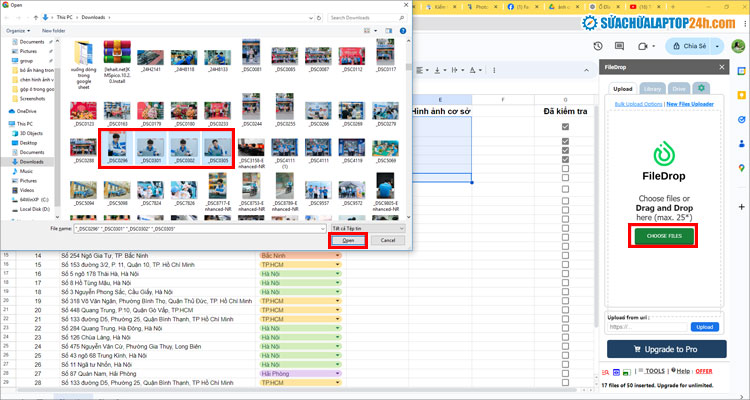Open the New Files Uploader link
Image resolution: width=750 pixels, height=400 pixels.
pyautogui.click(x=690, y=104)
